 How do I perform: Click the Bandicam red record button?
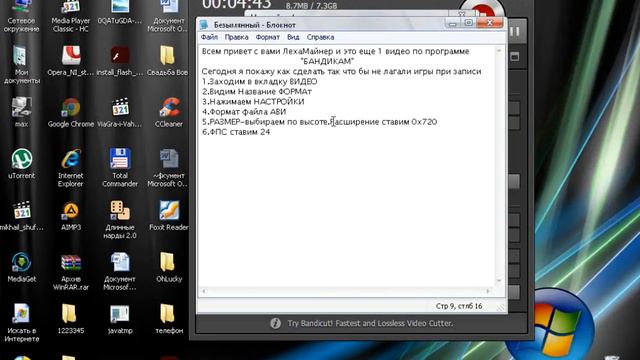point(482,9)
